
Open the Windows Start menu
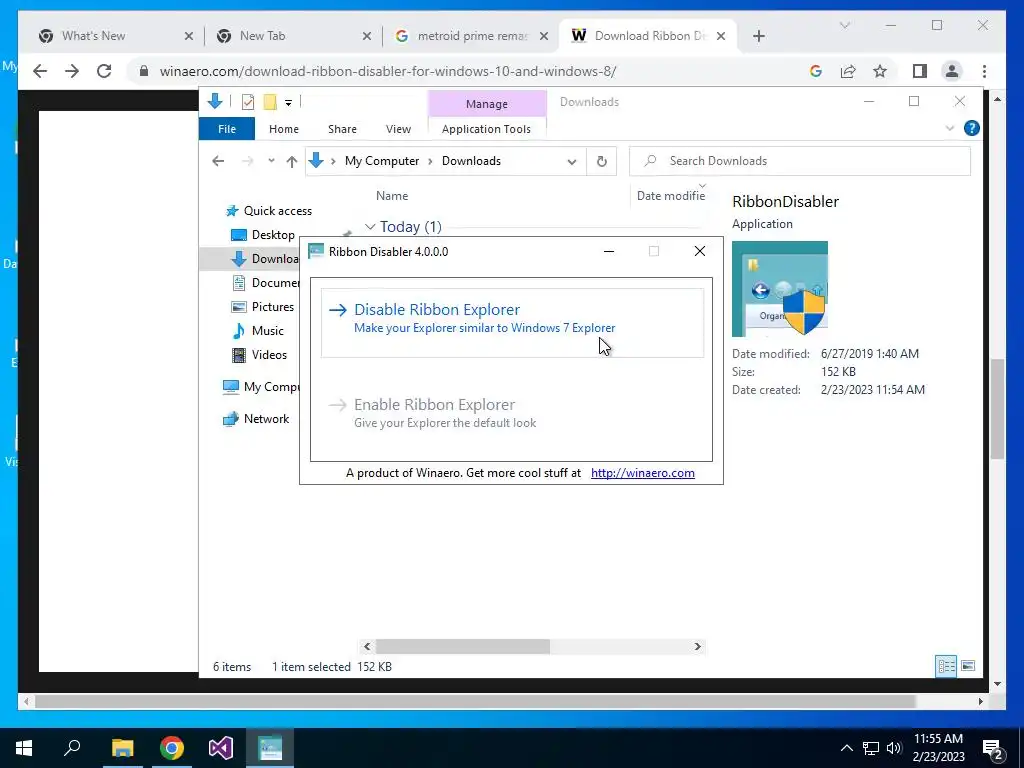(x=24, y=748)
